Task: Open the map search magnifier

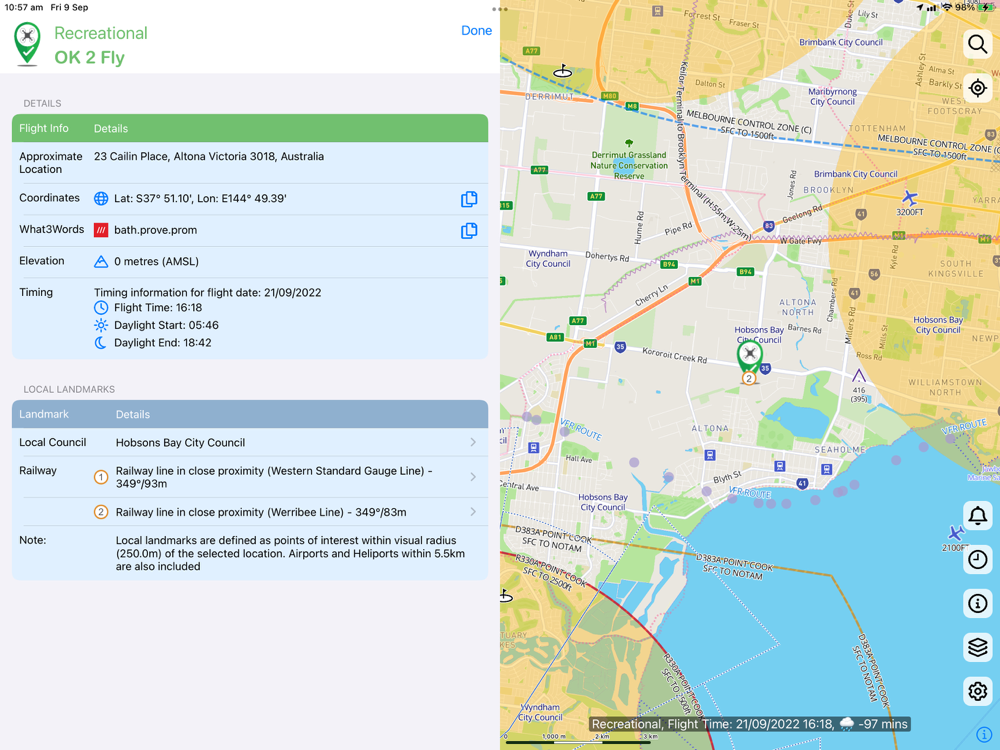Action: tap(977, 44)
